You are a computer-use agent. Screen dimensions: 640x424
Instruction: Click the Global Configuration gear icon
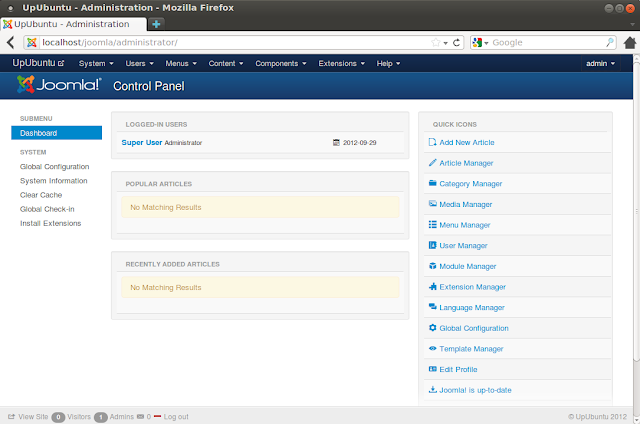point(433,327)
